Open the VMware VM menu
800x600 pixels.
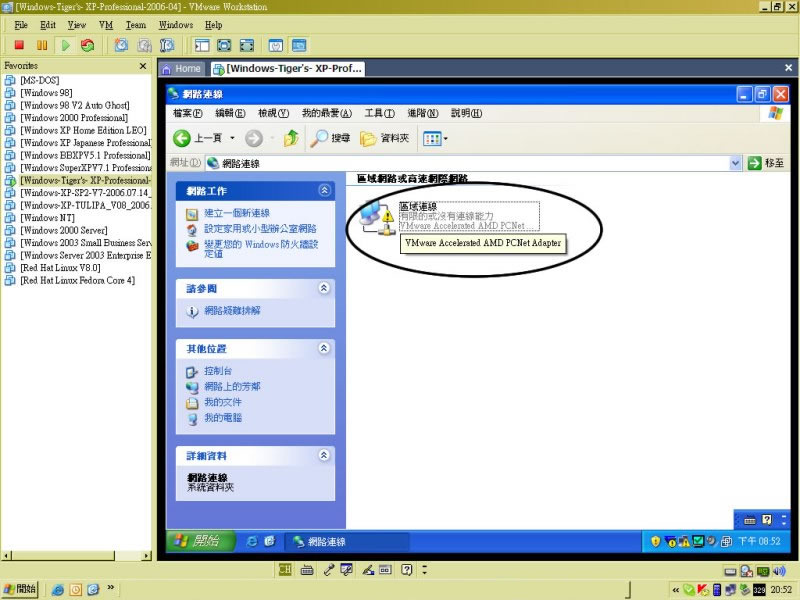click(x=106, y=25)
